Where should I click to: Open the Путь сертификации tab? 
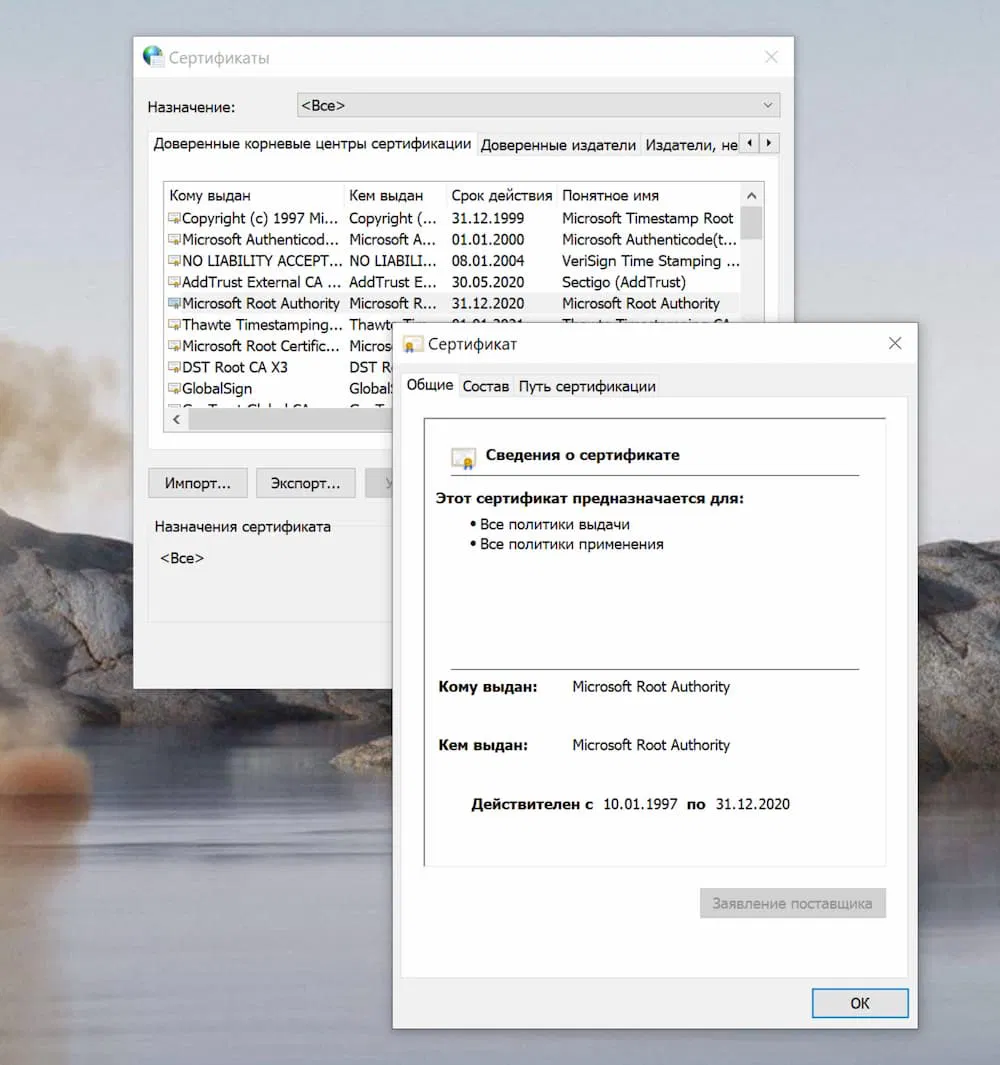587,386
